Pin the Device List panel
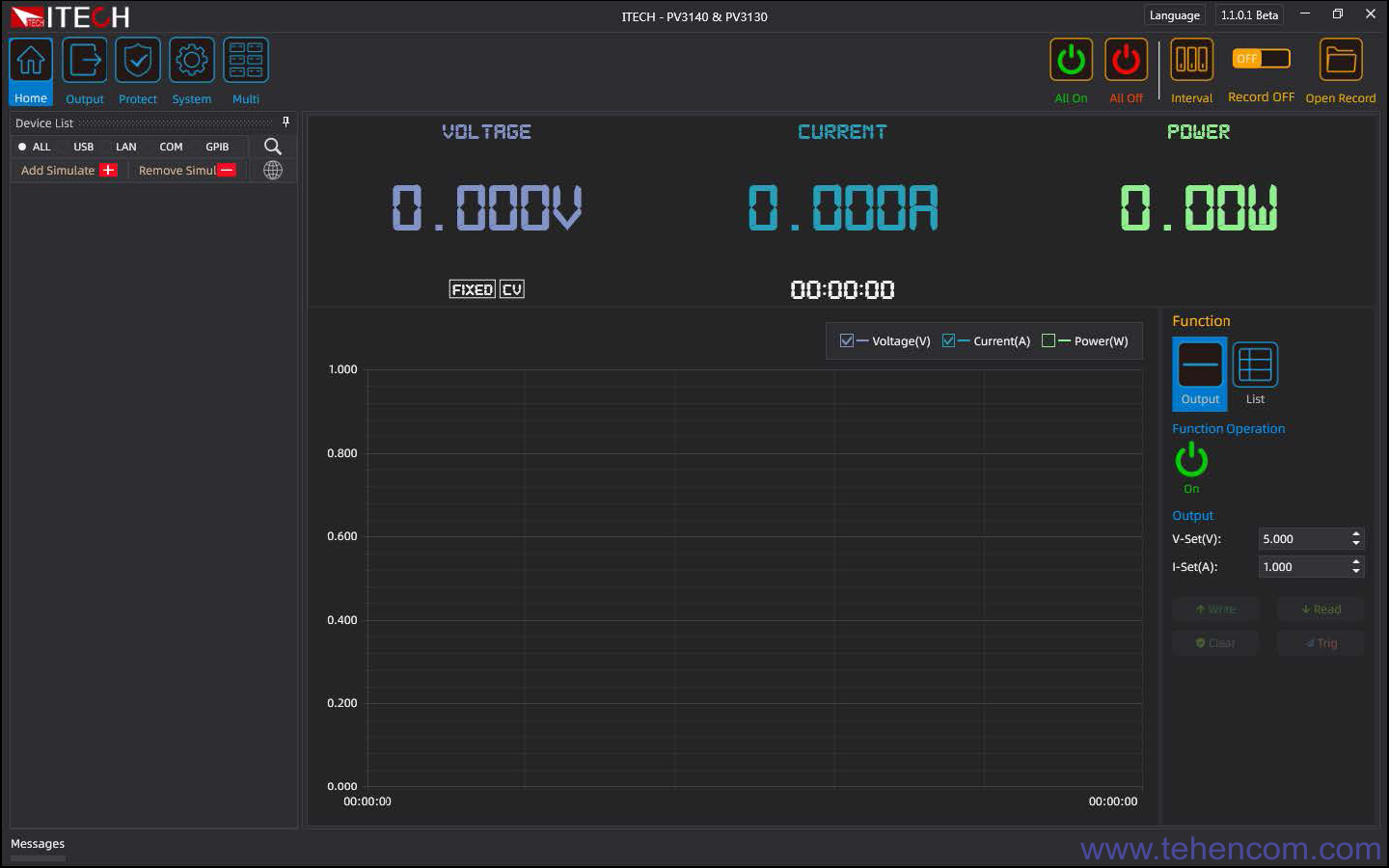Viewport: 1389px width, 868px height. click(x=286, y=122)
